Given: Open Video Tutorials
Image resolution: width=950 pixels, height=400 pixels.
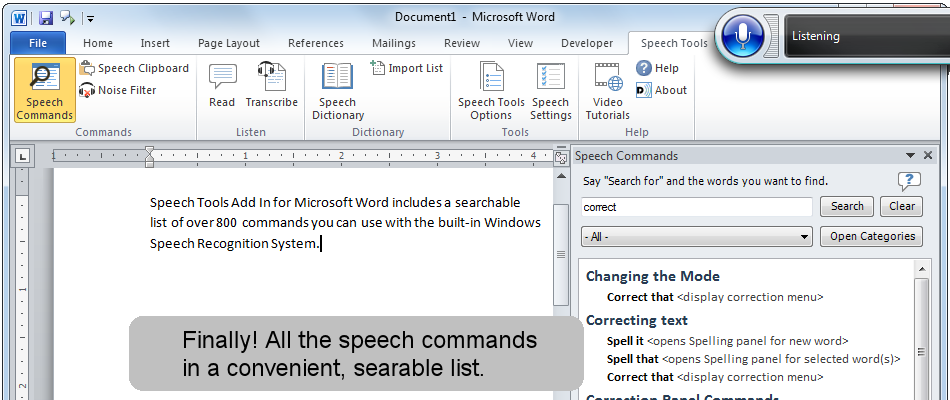Looking at the screenshot, I should pyautogui.click(x=608, y=91).
